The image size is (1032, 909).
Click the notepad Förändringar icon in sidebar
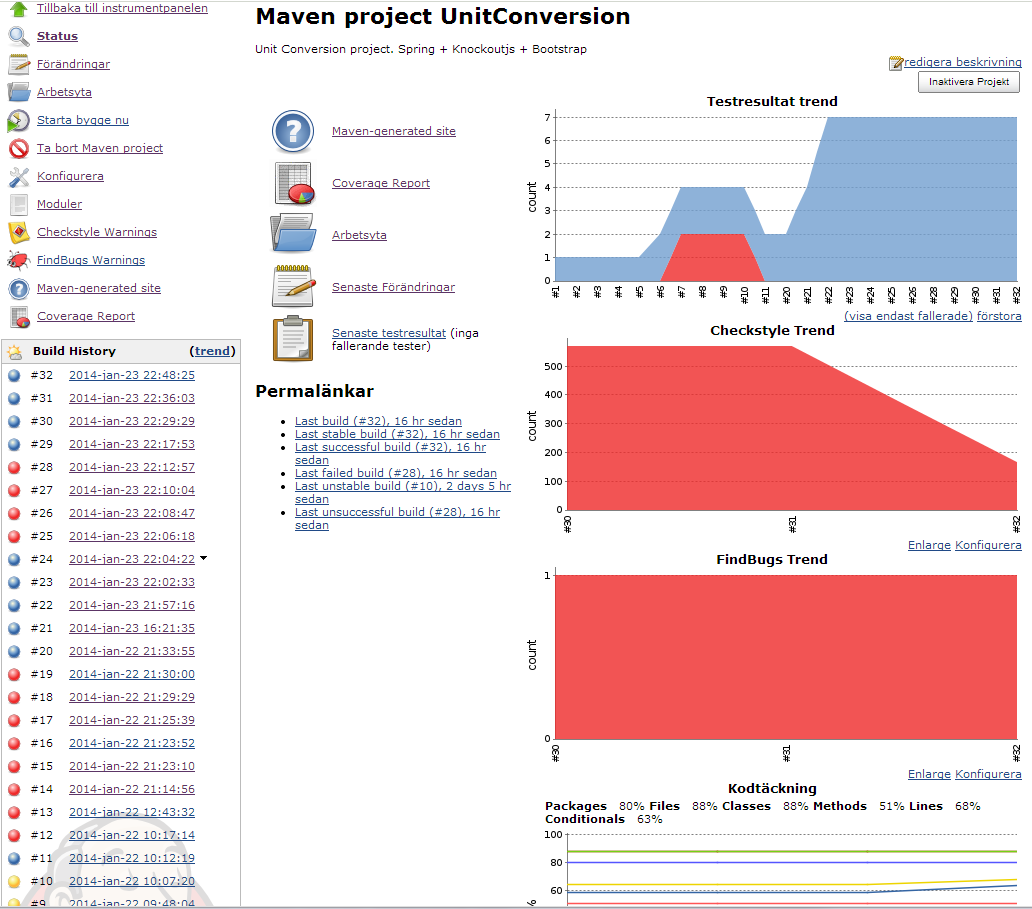click(18, 65)
